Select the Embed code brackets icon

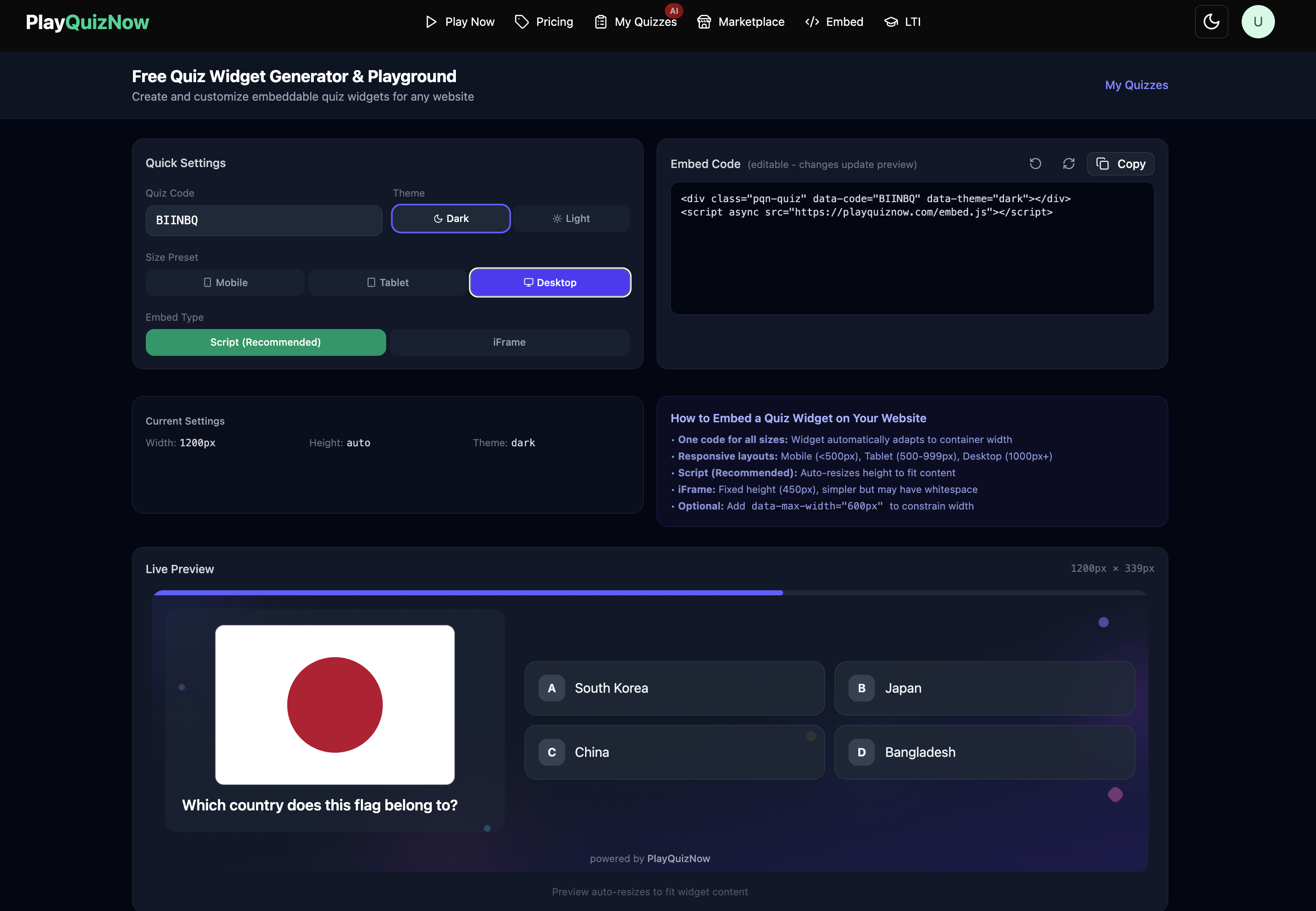click(812, 22)
